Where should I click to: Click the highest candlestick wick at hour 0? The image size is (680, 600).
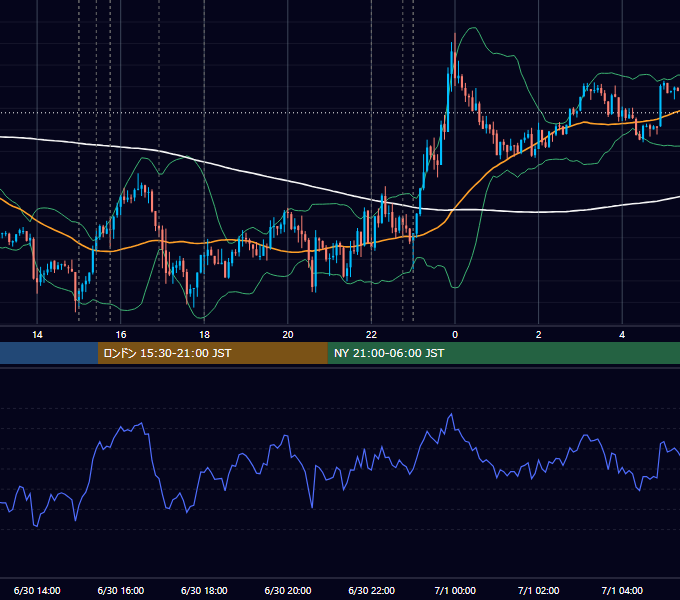(454, 40)
